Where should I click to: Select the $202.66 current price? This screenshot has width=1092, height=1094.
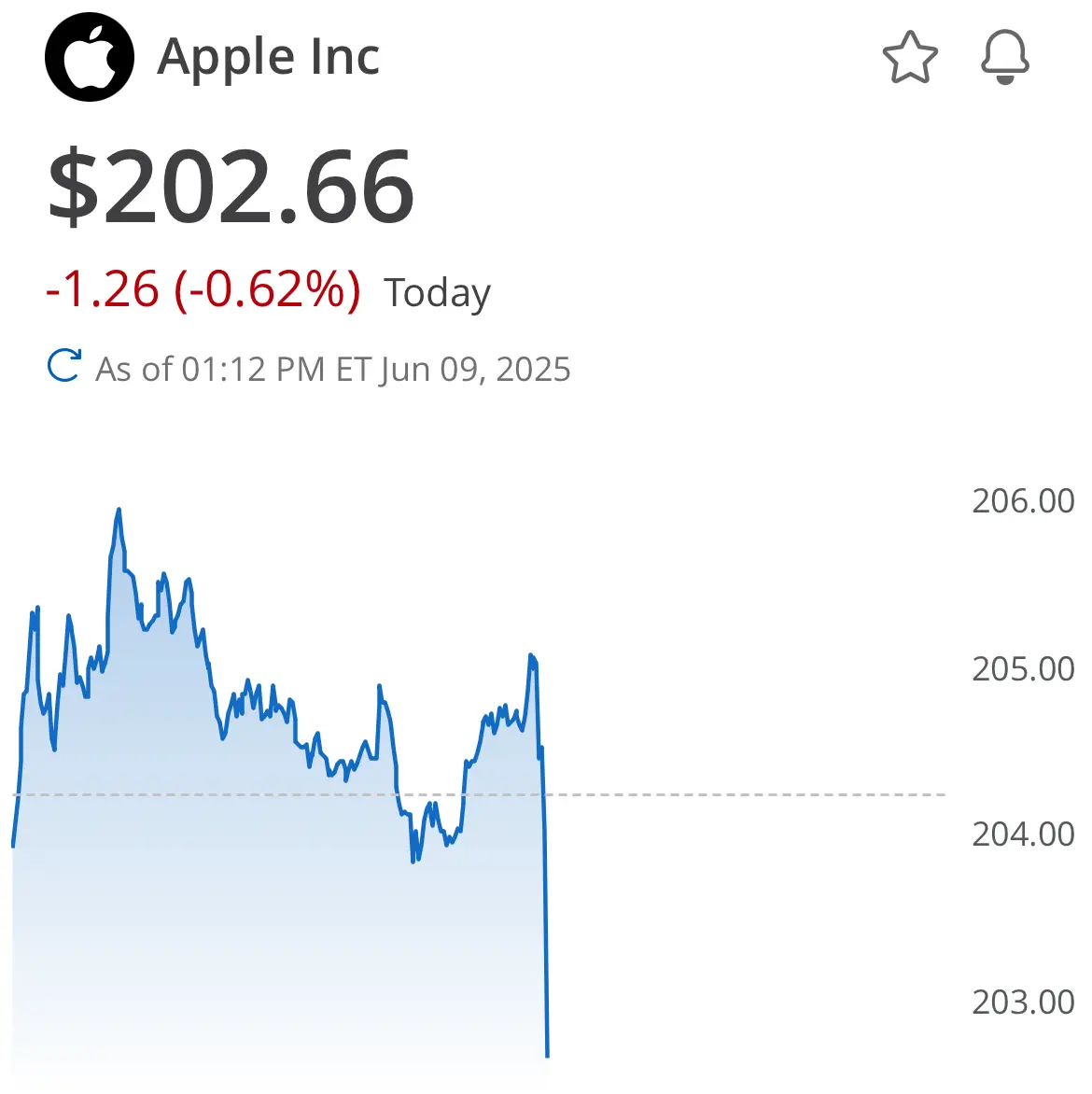pos(231,188)
